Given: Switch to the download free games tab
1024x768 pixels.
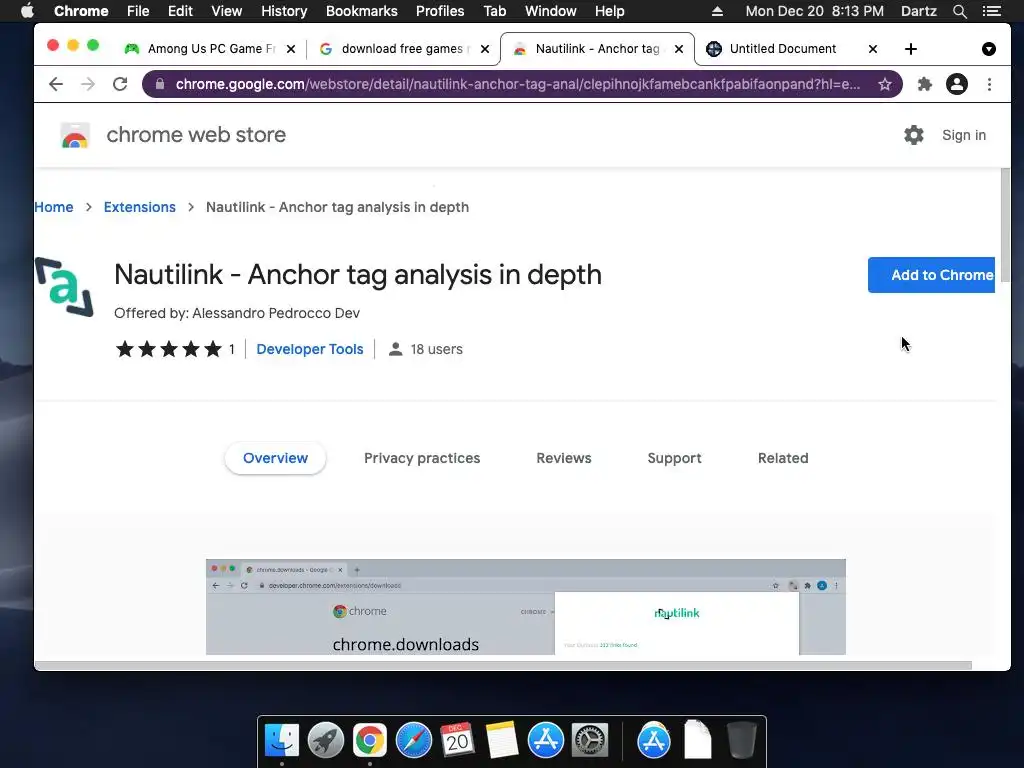Looking at the screenshot, I should click(x=403, y=49).
